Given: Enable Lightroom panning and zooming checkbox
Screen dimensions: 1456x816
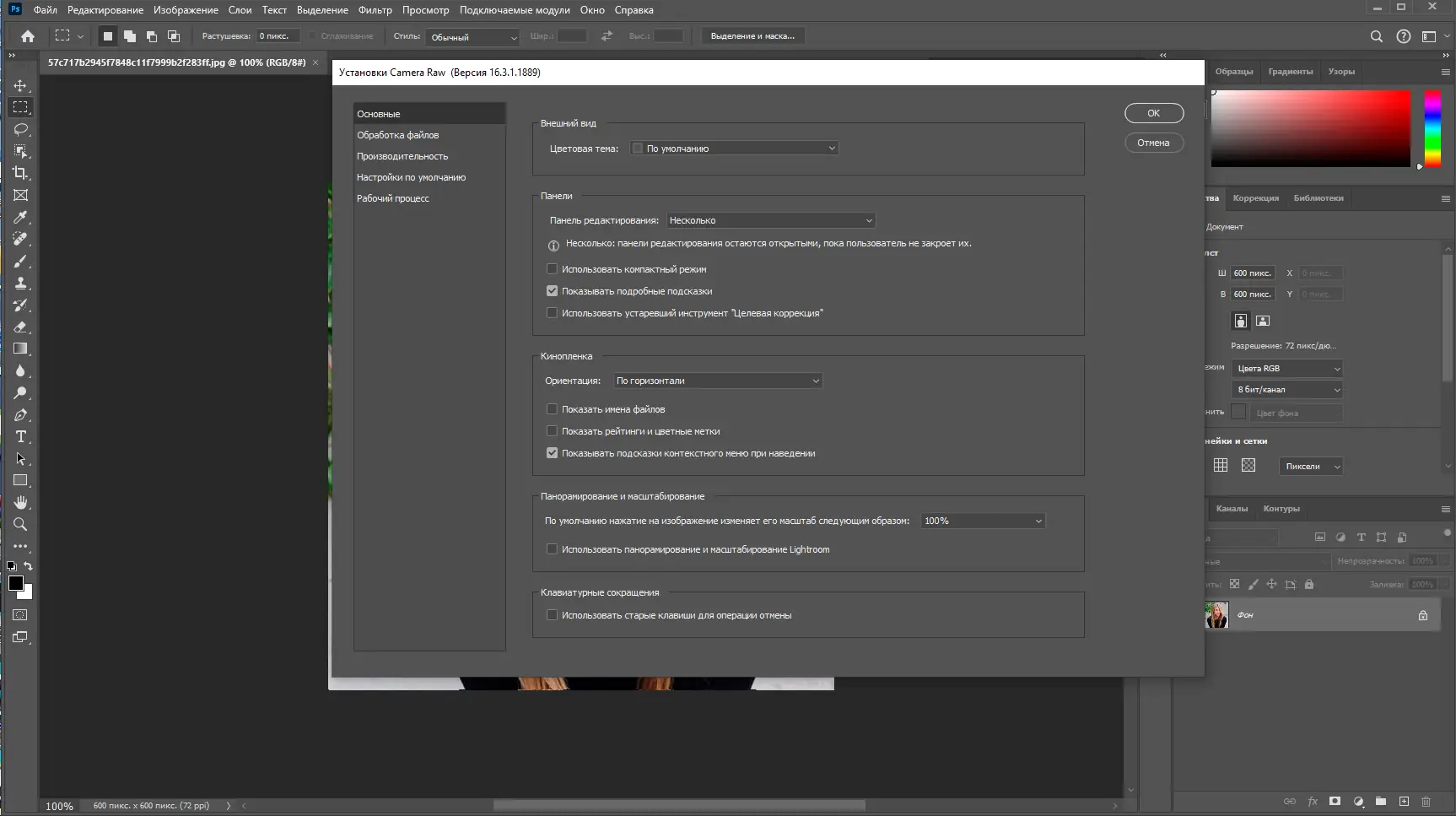Looking at the screenshot, I should (552, 549).
